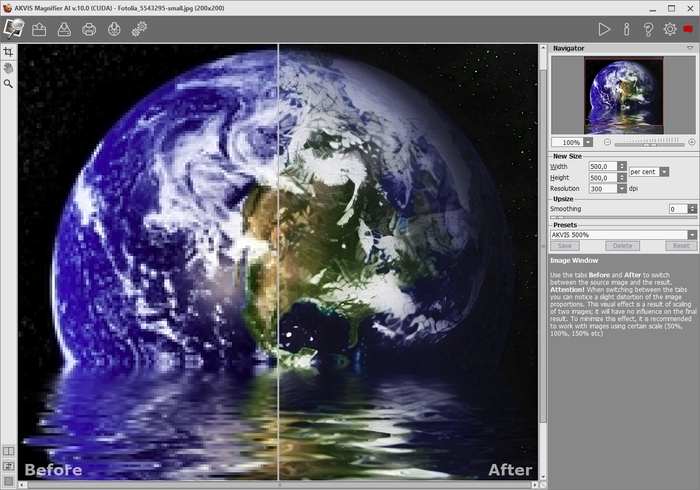Screen dimensions: 700x490
Task: Click the preset Delete button
Action: click(x=623, y=246)
